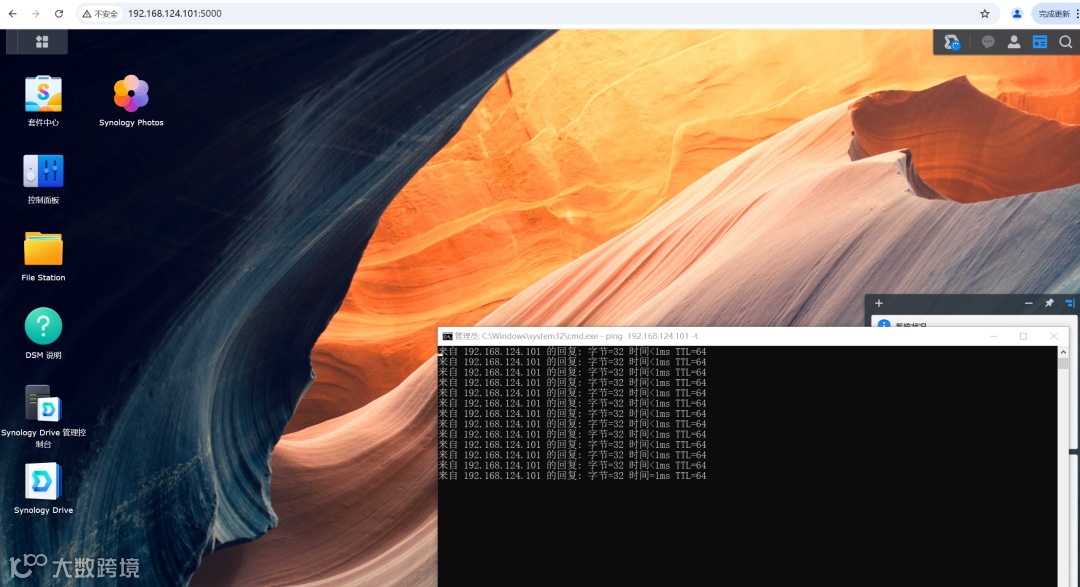Image resolution: width=1080 pixels, height=587 pixels.
Task: Minimize the cmd.exe ping window
Action: [x=993, y=336]
